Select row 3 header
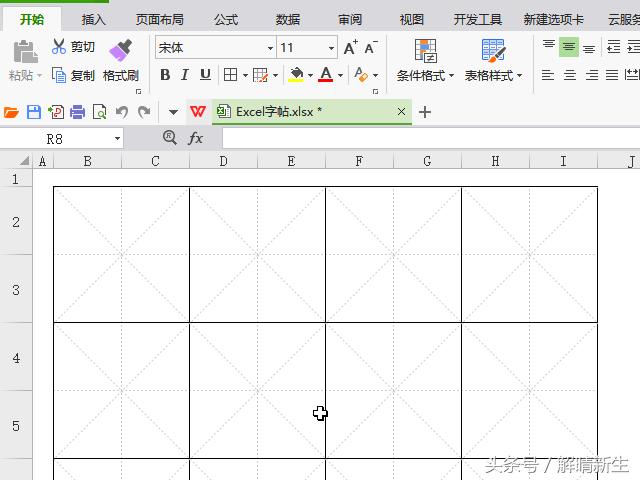640x480 pixels. click(16, 290)
